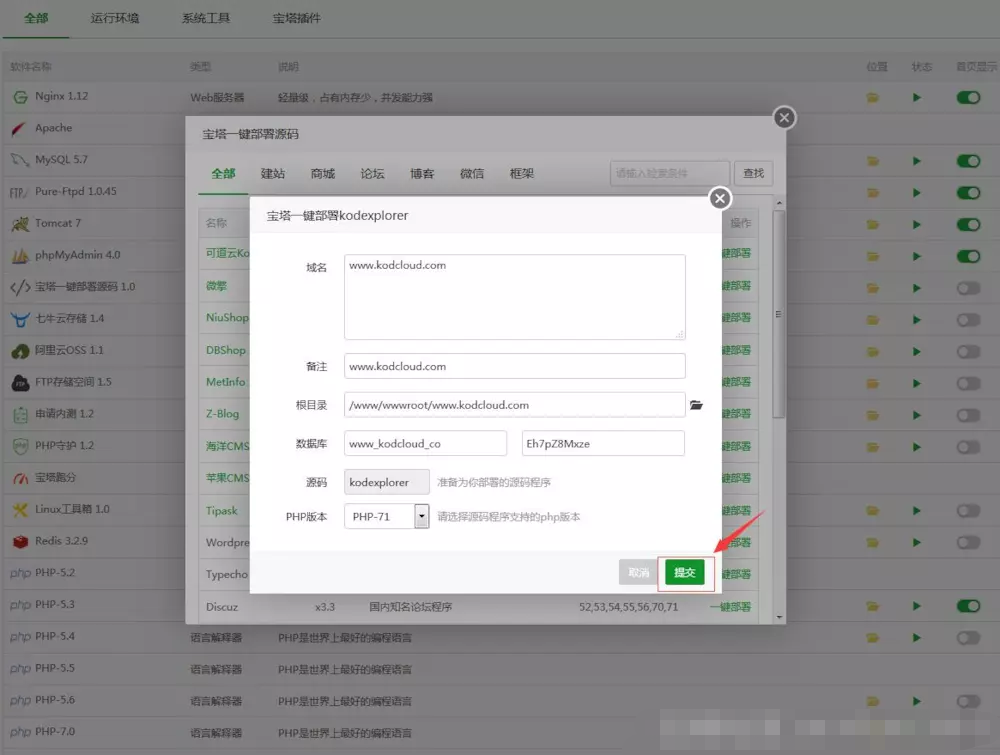Select the 框架 category tab
The height and width of the screenshot is (755, 1000).
522,173
